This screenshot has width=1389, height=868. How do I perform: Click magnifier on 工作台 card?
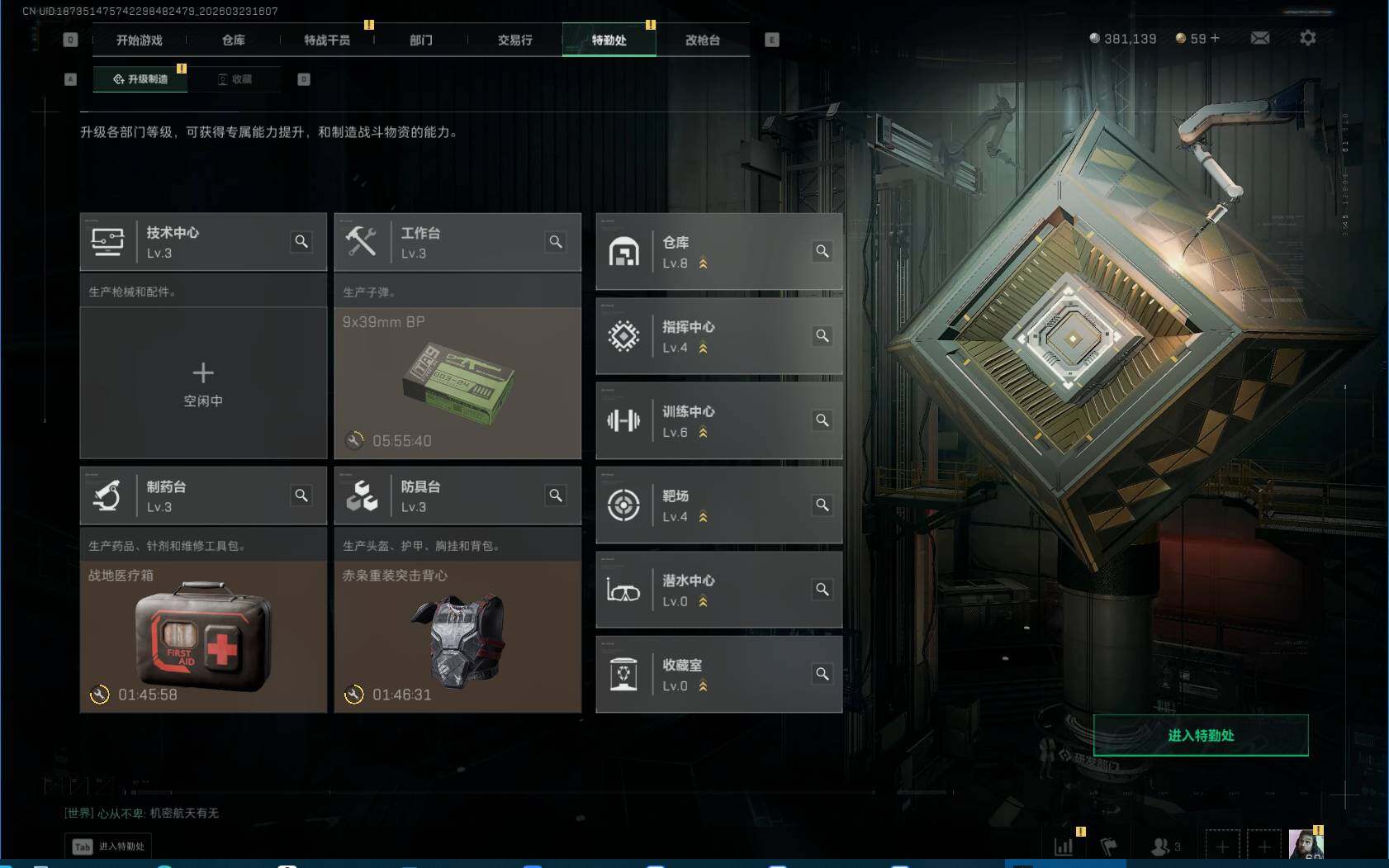[556, 241]
